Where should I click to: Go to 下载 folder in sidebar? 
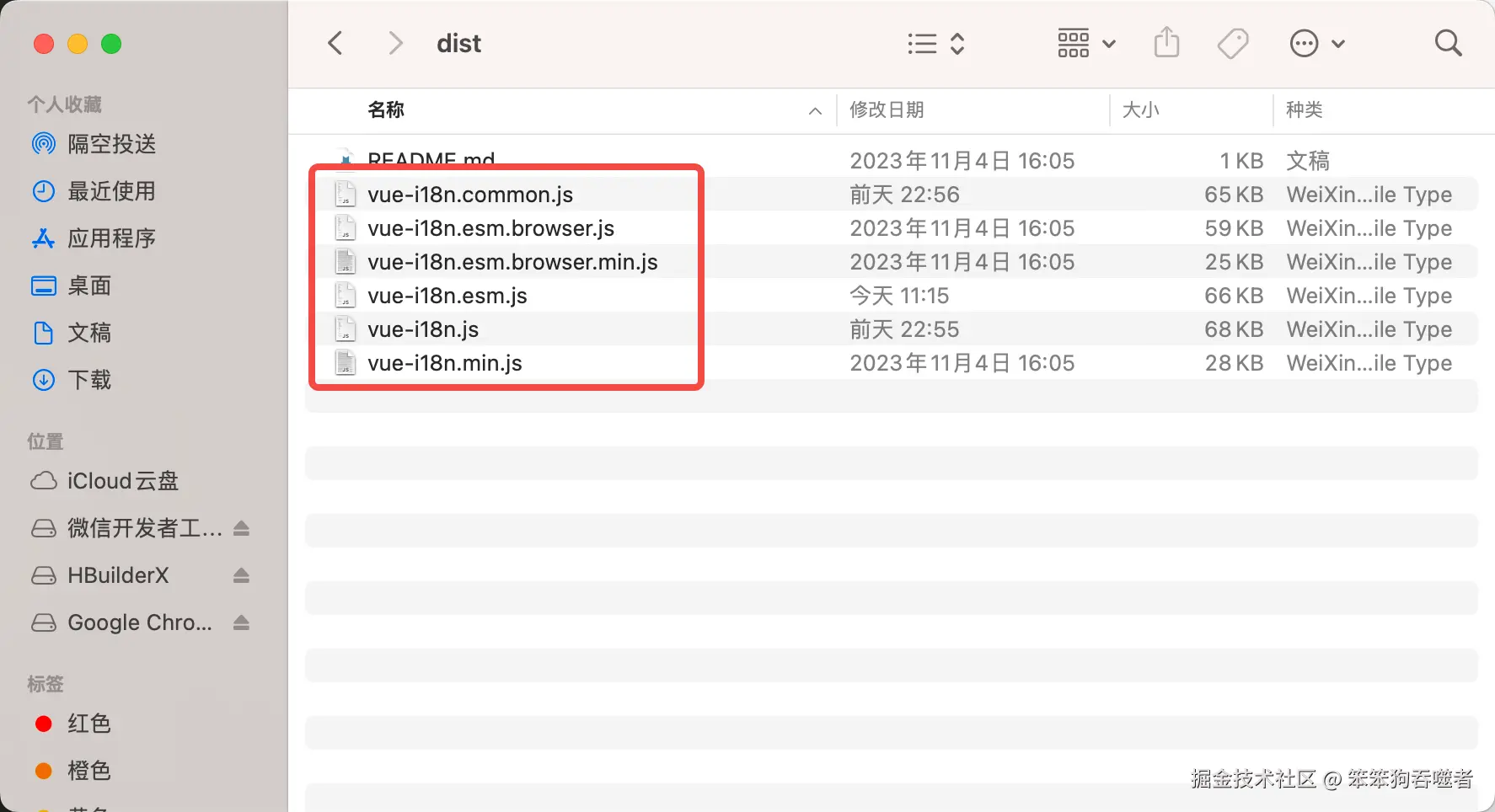(x=89, y=380)
